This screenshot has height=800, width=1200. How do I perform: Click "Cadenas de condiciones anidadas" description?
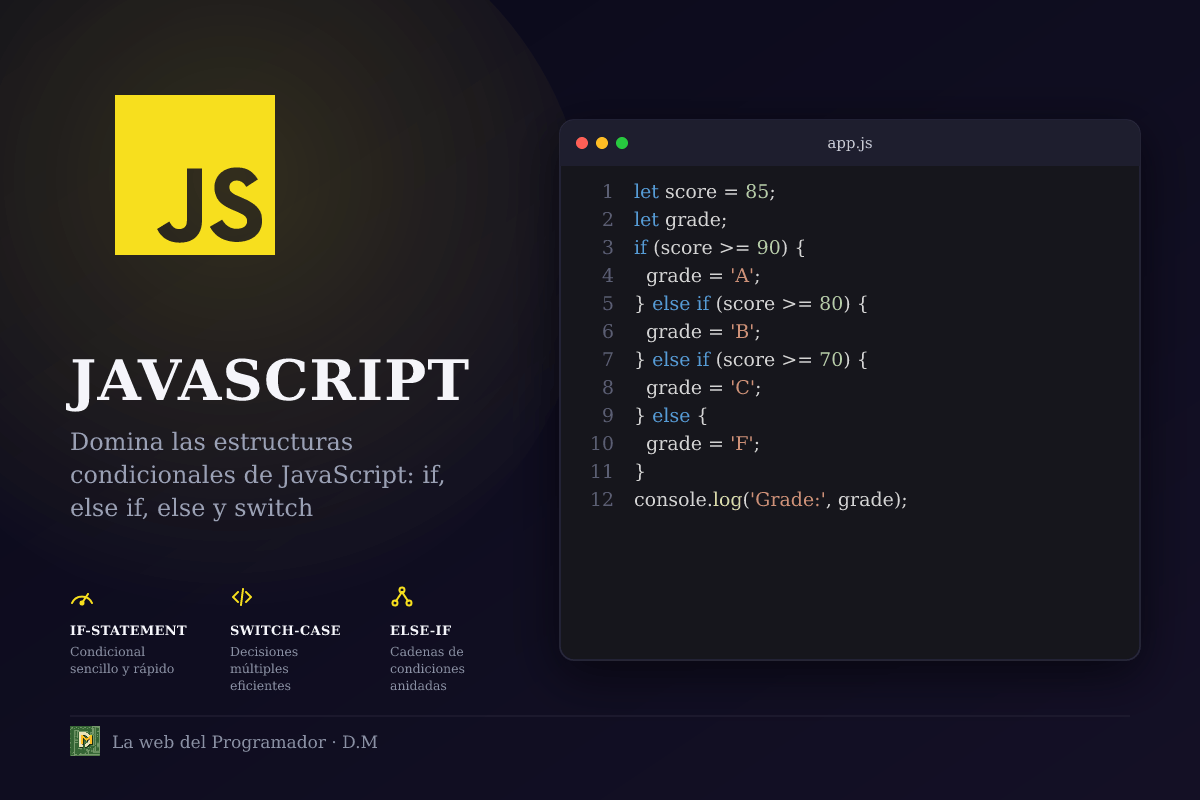point(427,669)
